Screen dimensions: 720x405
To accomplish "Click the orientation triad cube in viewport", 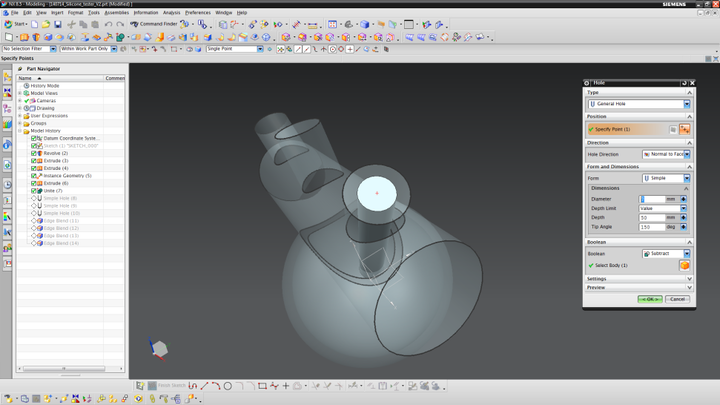I will point(159,349).
